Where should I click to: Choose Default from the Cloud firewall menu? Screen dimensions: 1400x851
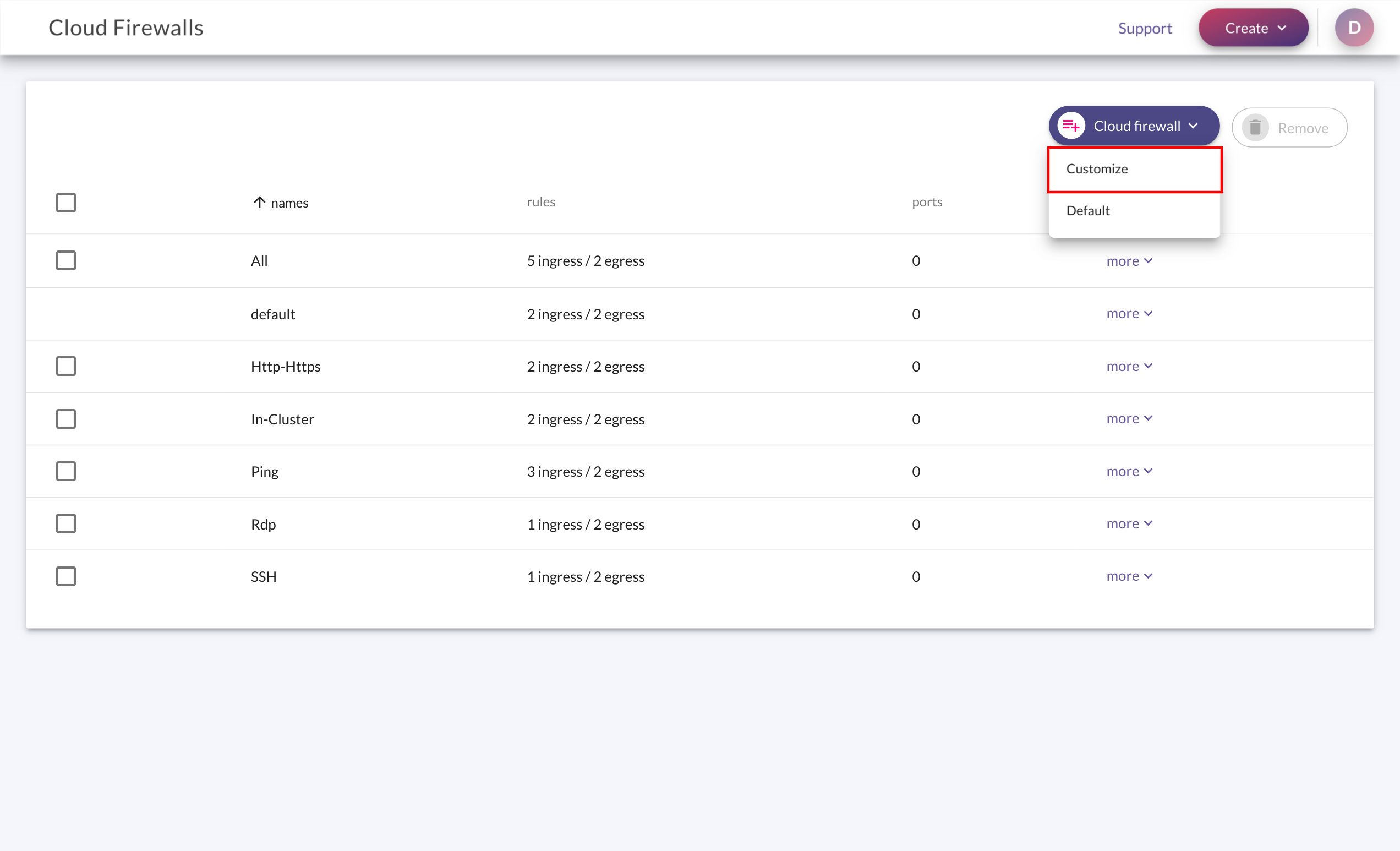click(x=1088, y=211)
